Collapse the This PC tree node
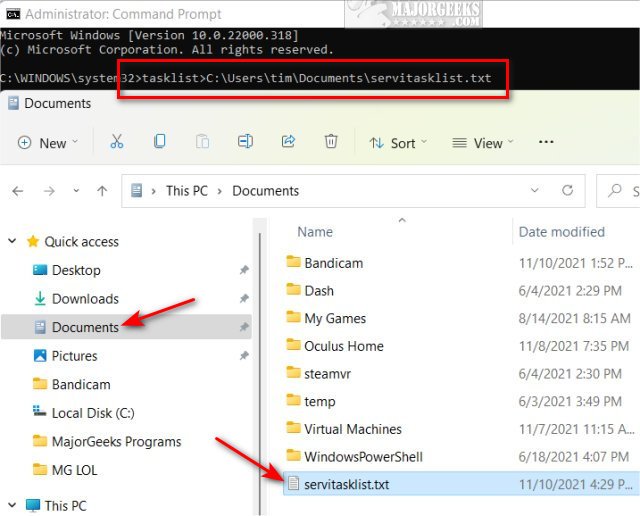Image resolution: width=640 pixels, height=516 pixels. click(12, 505)
